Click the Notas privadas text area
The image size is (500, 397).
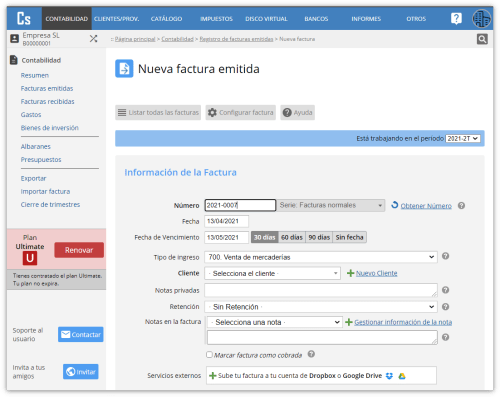[321, 290]
